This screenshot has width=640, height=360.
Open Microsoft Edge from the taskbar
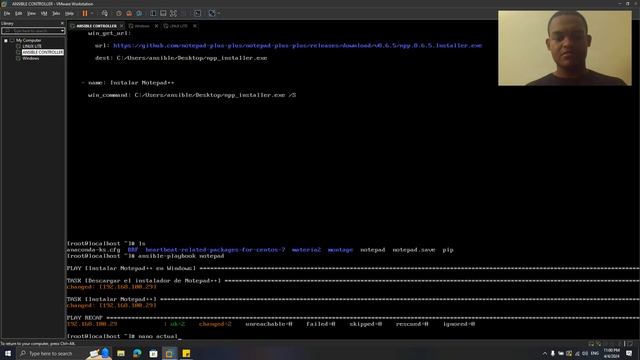[137, 353]
